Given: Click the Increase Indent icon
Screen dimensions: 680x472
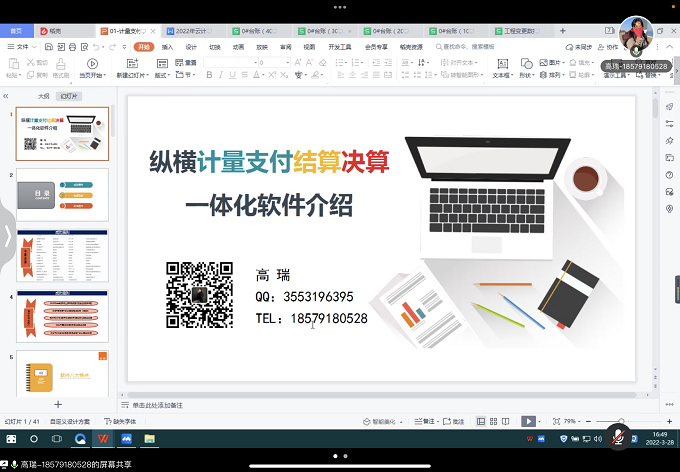Looking at the screenshot, I should [388, 62].
